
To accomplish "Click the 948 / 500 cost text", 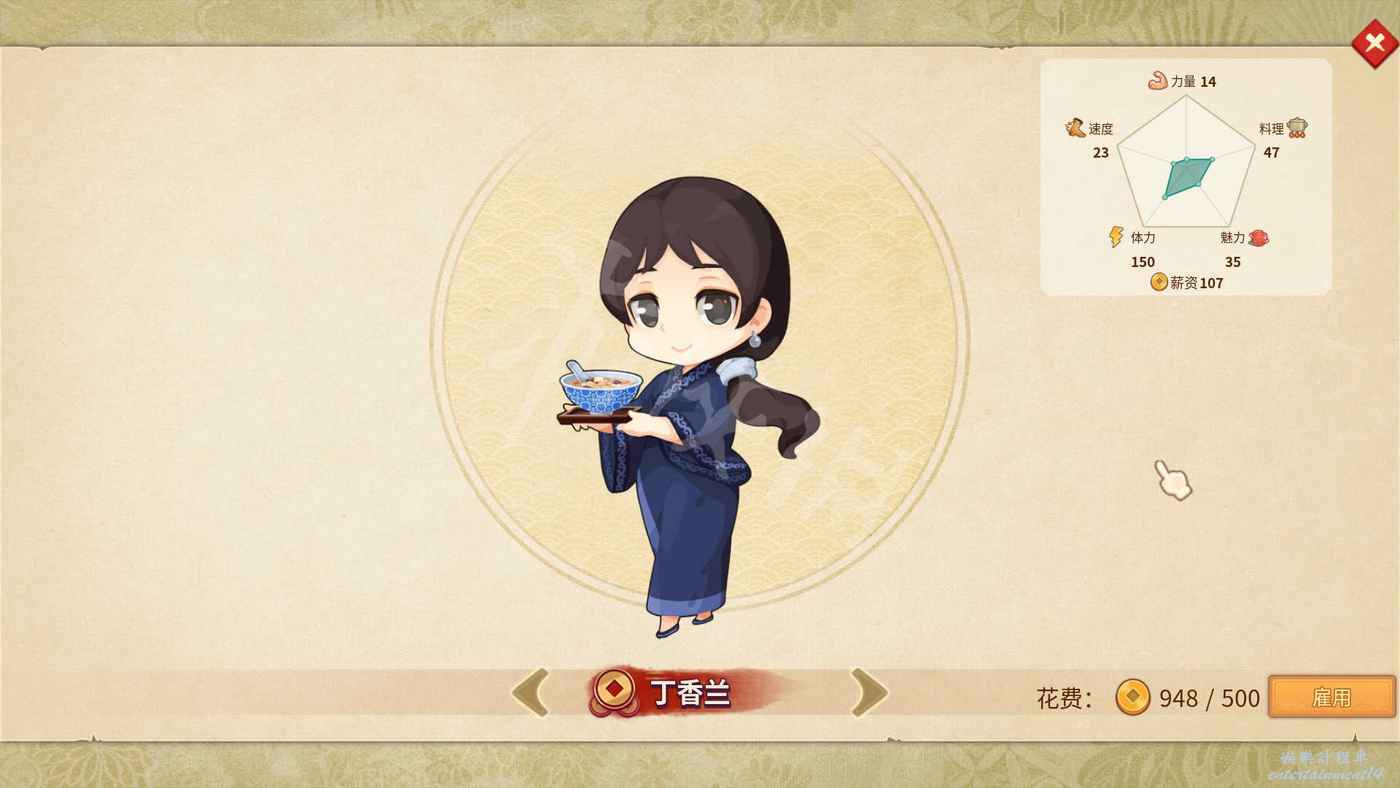I will (x=1209, y=698).
